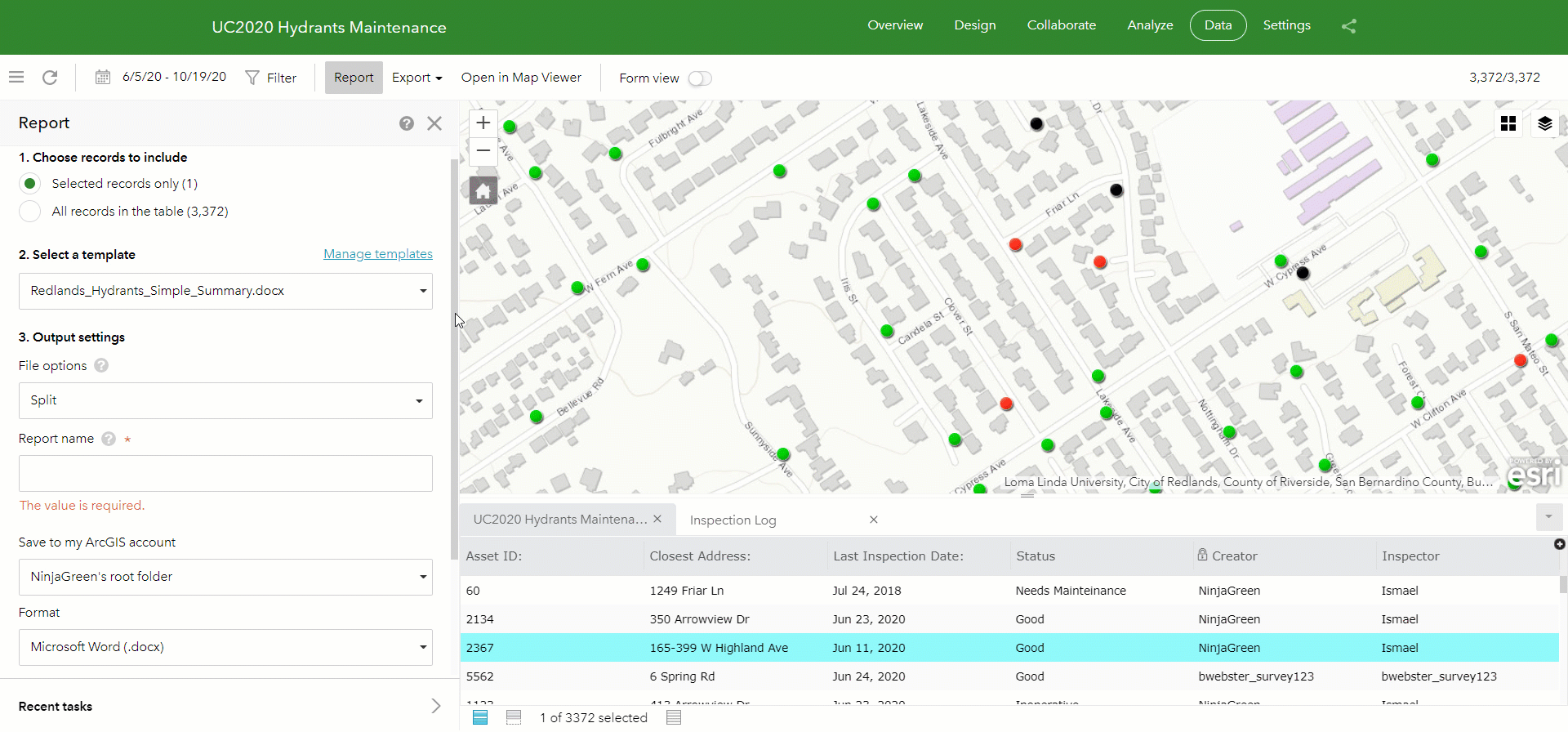Click the map home extent button
The width and height of the screenshot is (1568, 732).
click(x=483, y=191)
